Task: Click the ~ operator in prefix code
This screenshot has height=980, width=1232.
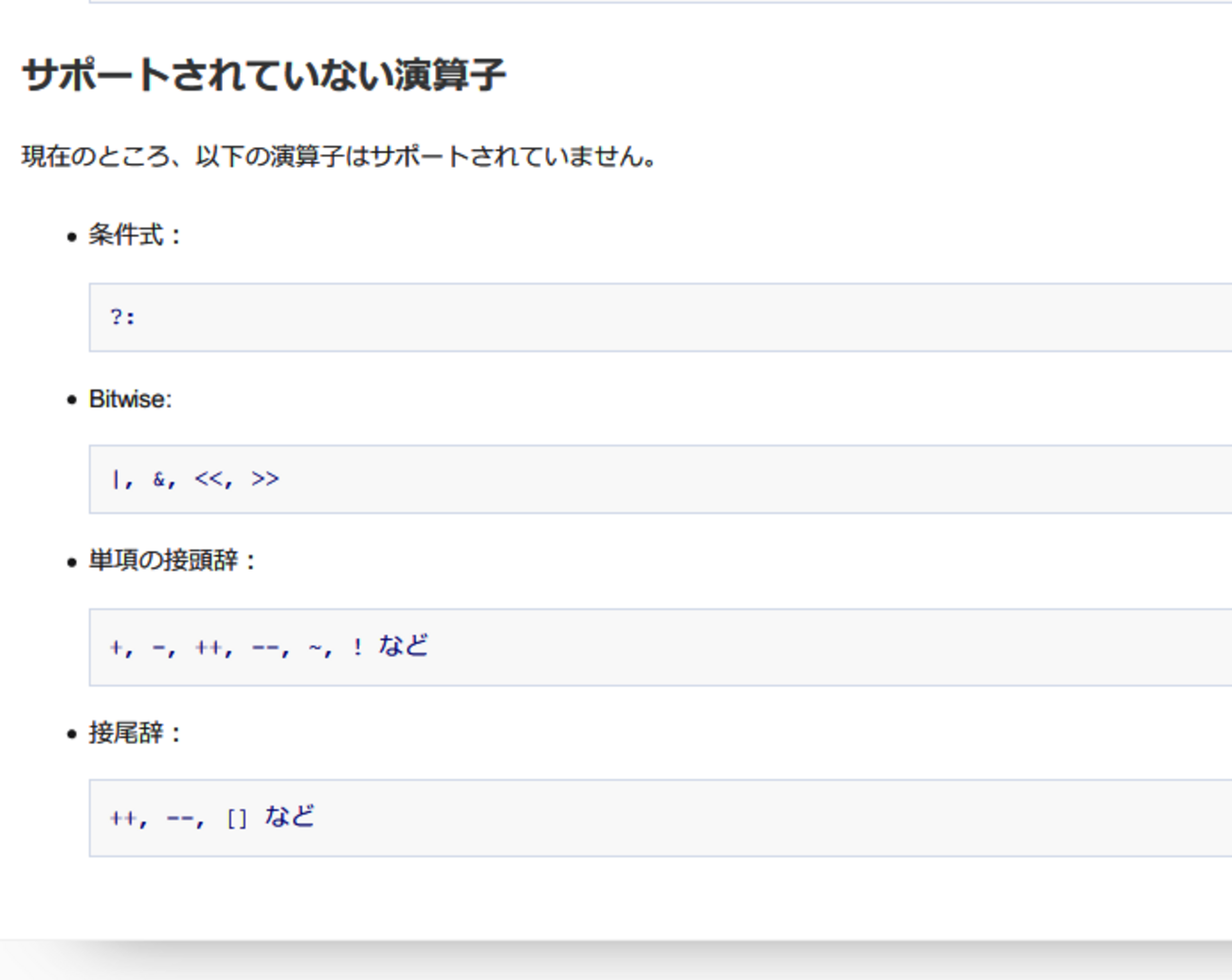Action: [x=316, y=648]
